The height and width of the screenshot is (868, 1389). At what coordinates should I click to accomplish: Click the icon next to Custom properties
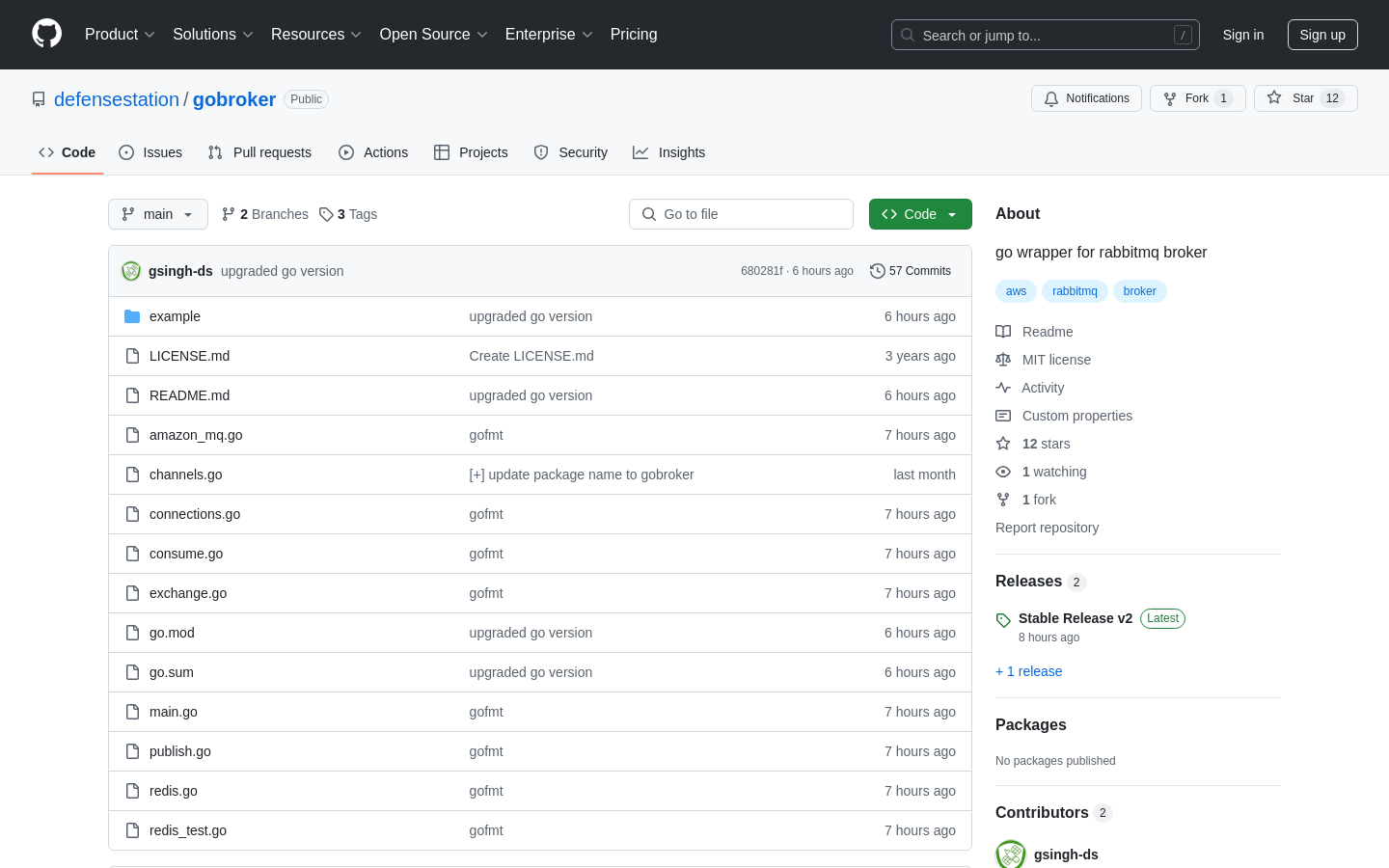[x=1003, y=416]
